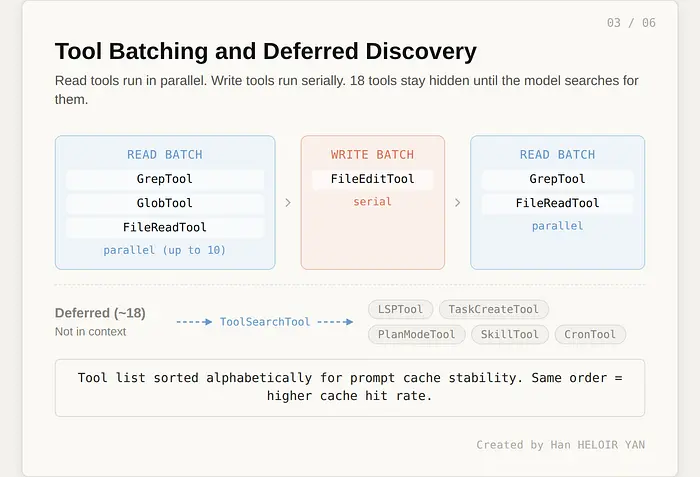Click the chevron after the Write Batch box
This screenshot has width=700, height=477.
tap(458, 203)
